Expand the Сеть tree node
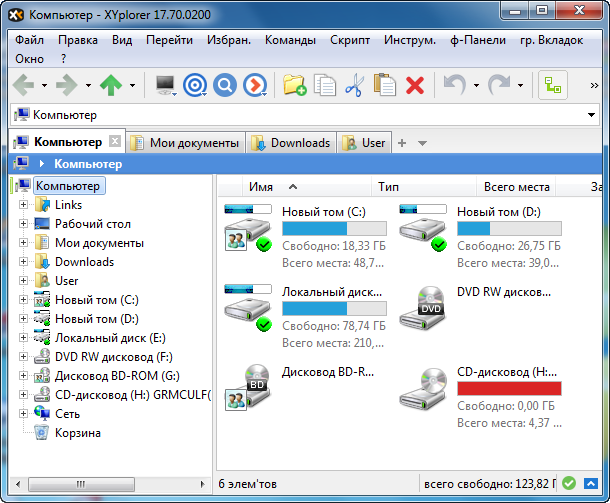This screenshot has width=610, height=503. [x=23, y=414]
